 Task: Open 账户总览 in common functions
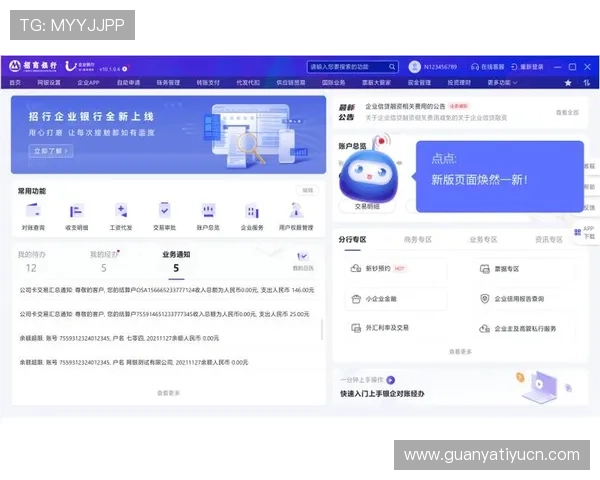(x=208, y=217)
